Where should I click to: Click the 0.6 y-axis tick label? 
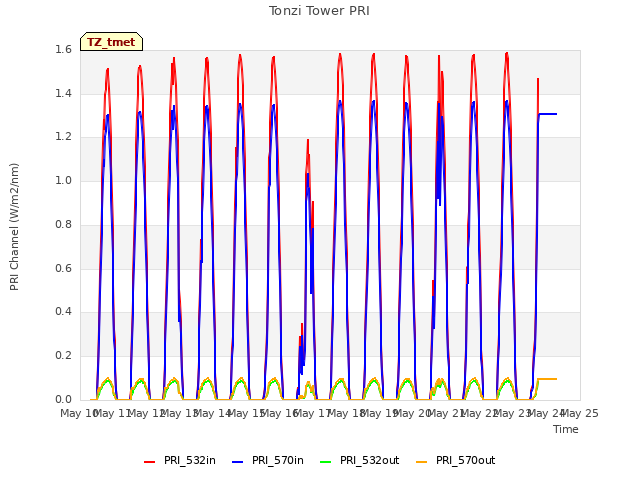[63, 268]
